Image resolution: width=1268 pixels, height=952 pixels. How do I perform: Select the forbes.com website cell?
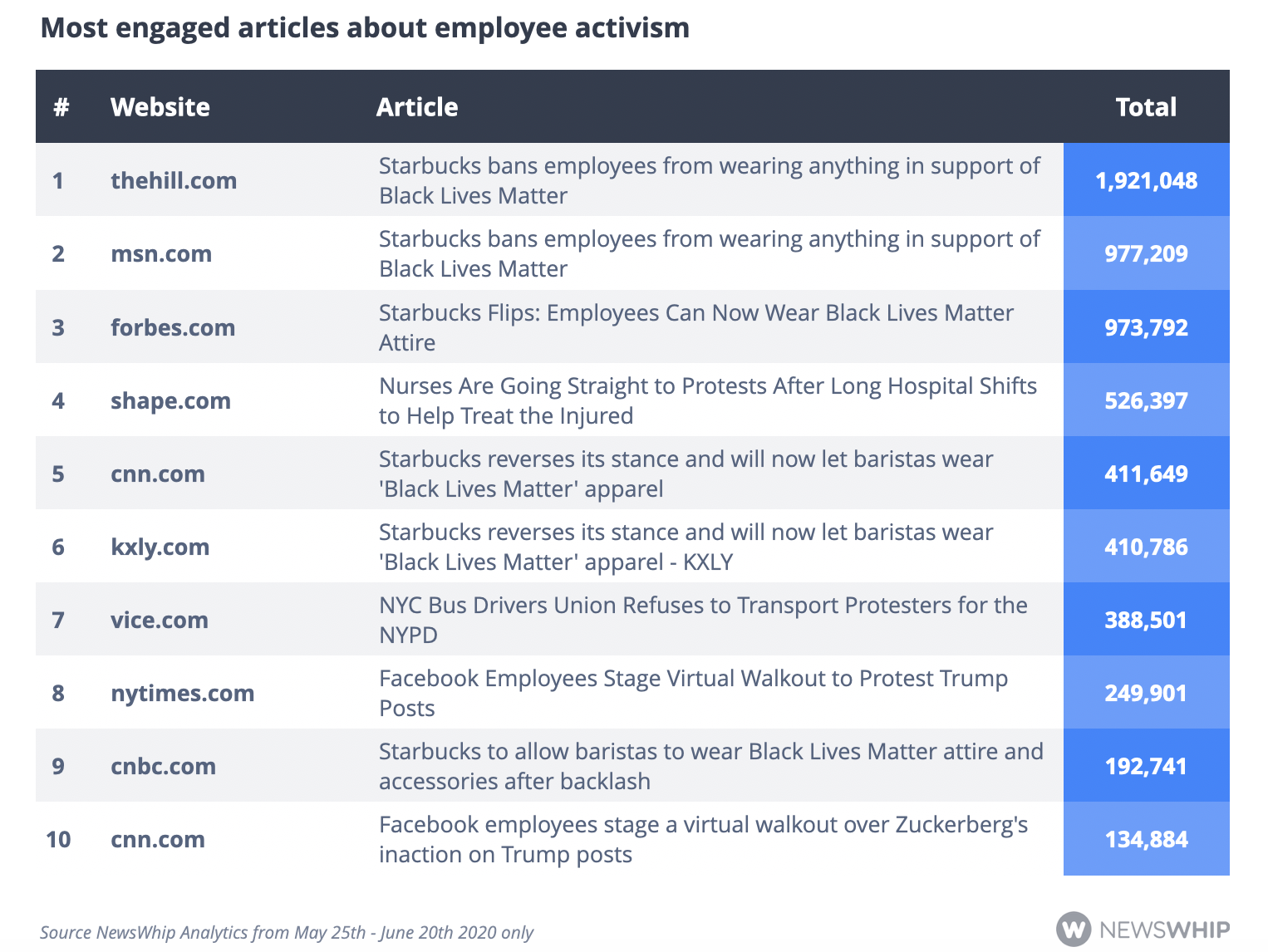coord(173,327)
